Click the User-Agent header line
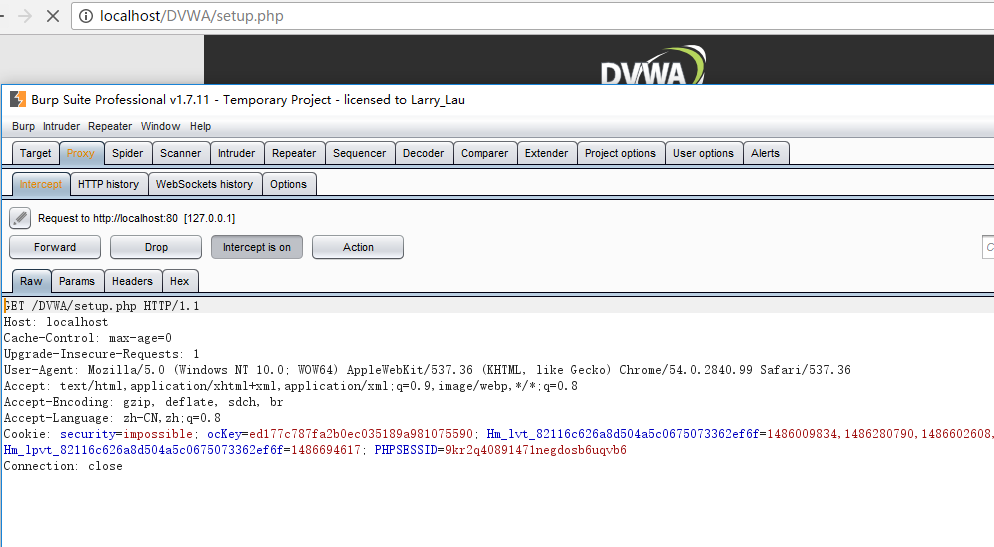 point(427,370)
